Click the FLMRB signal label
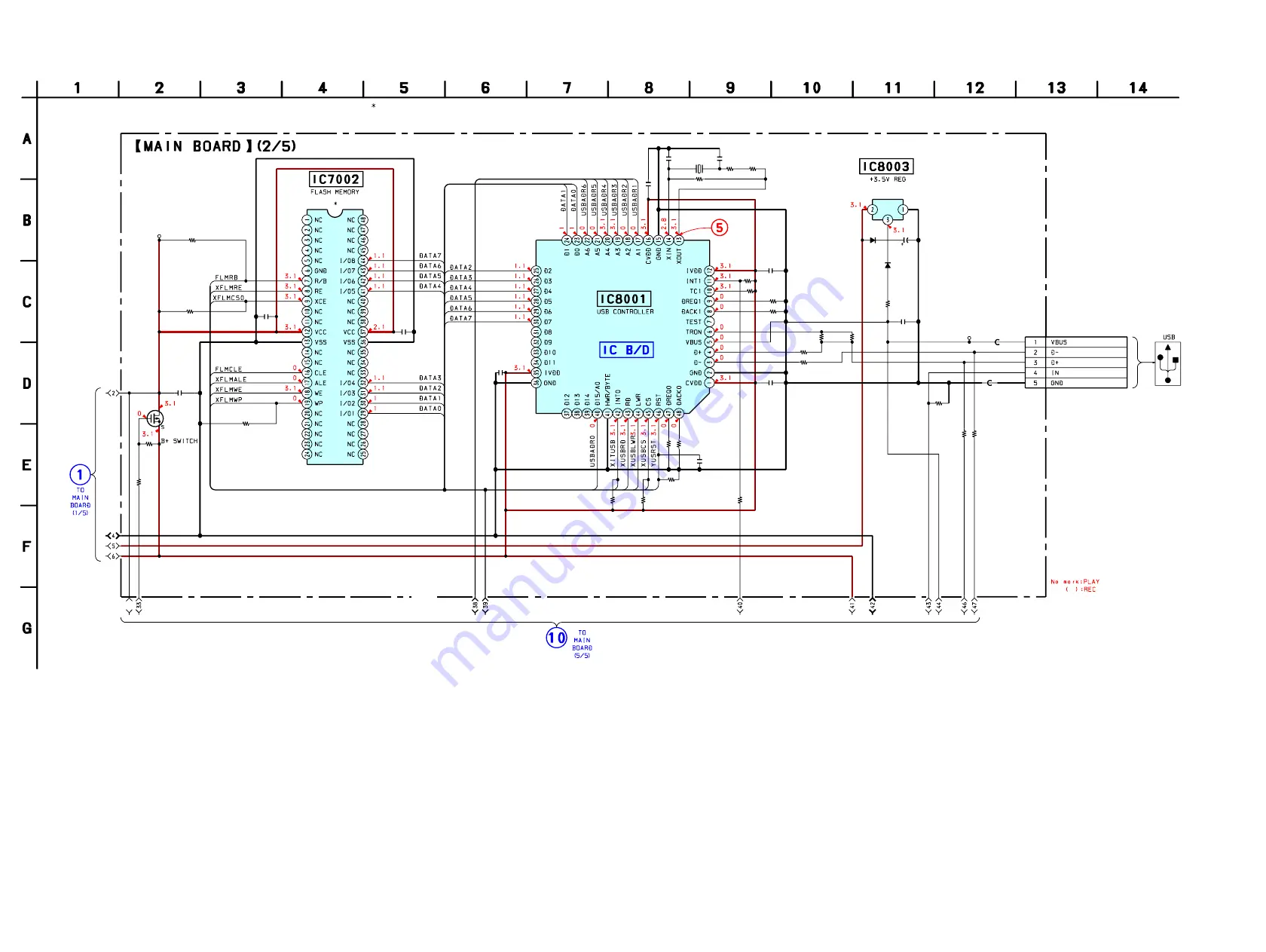 [227, 277]
